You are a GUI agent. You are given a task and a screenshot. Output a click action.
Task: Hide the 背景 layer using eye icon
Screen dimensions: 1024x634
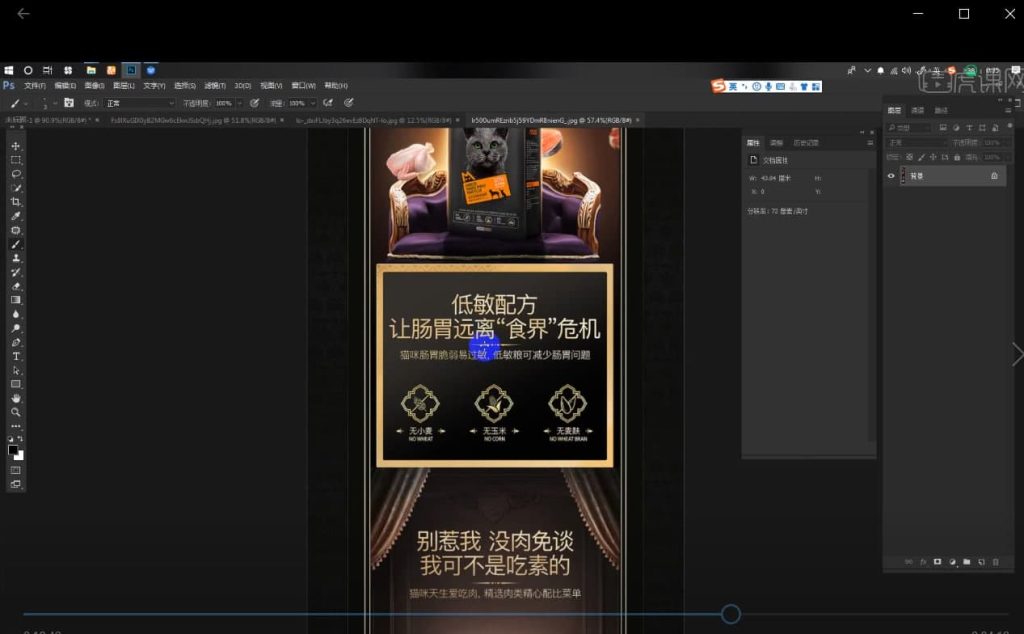pyautogui.click(x=891, y=176)
